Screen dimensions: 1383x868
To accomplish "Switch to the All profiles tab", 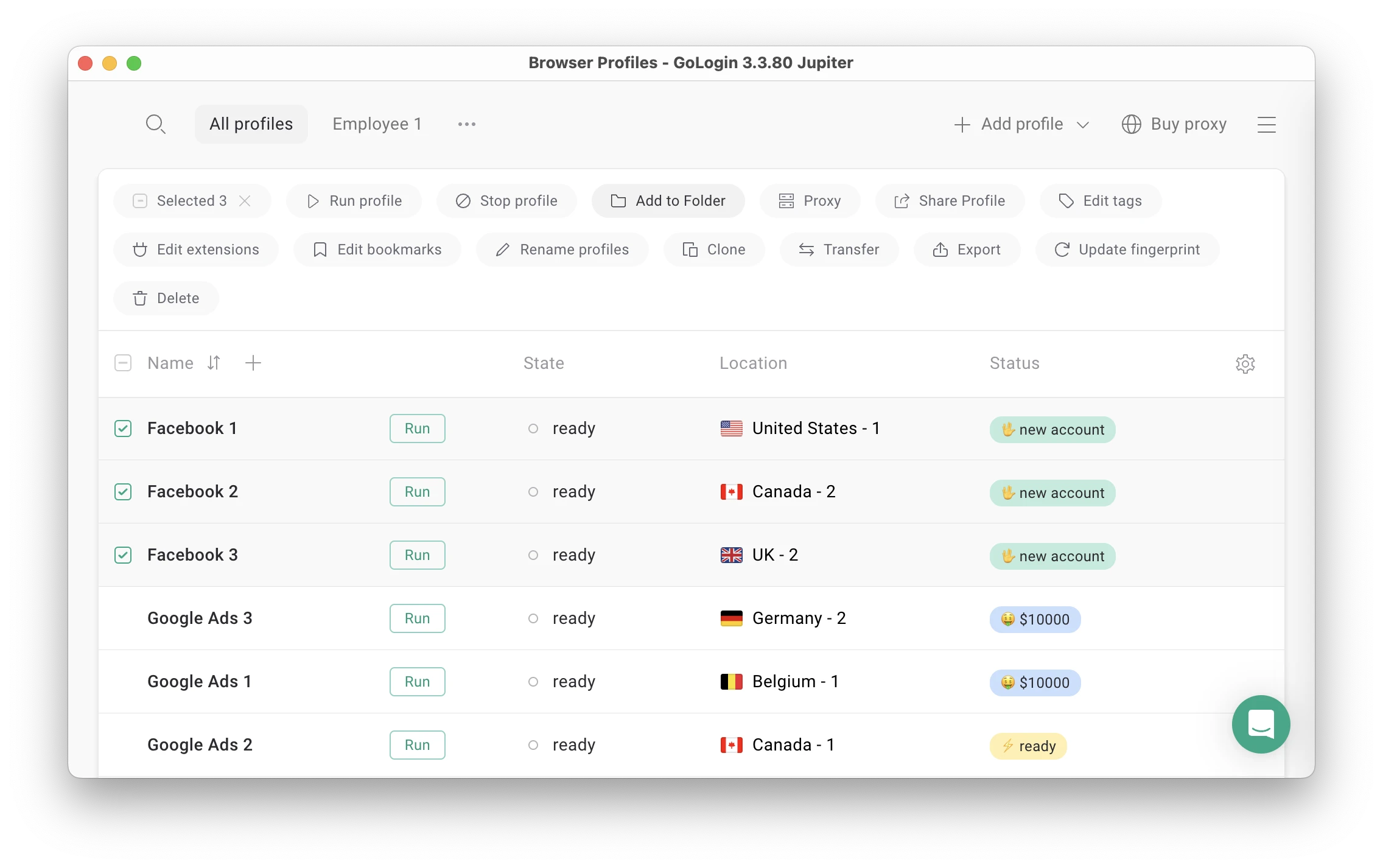I will 251,124.
